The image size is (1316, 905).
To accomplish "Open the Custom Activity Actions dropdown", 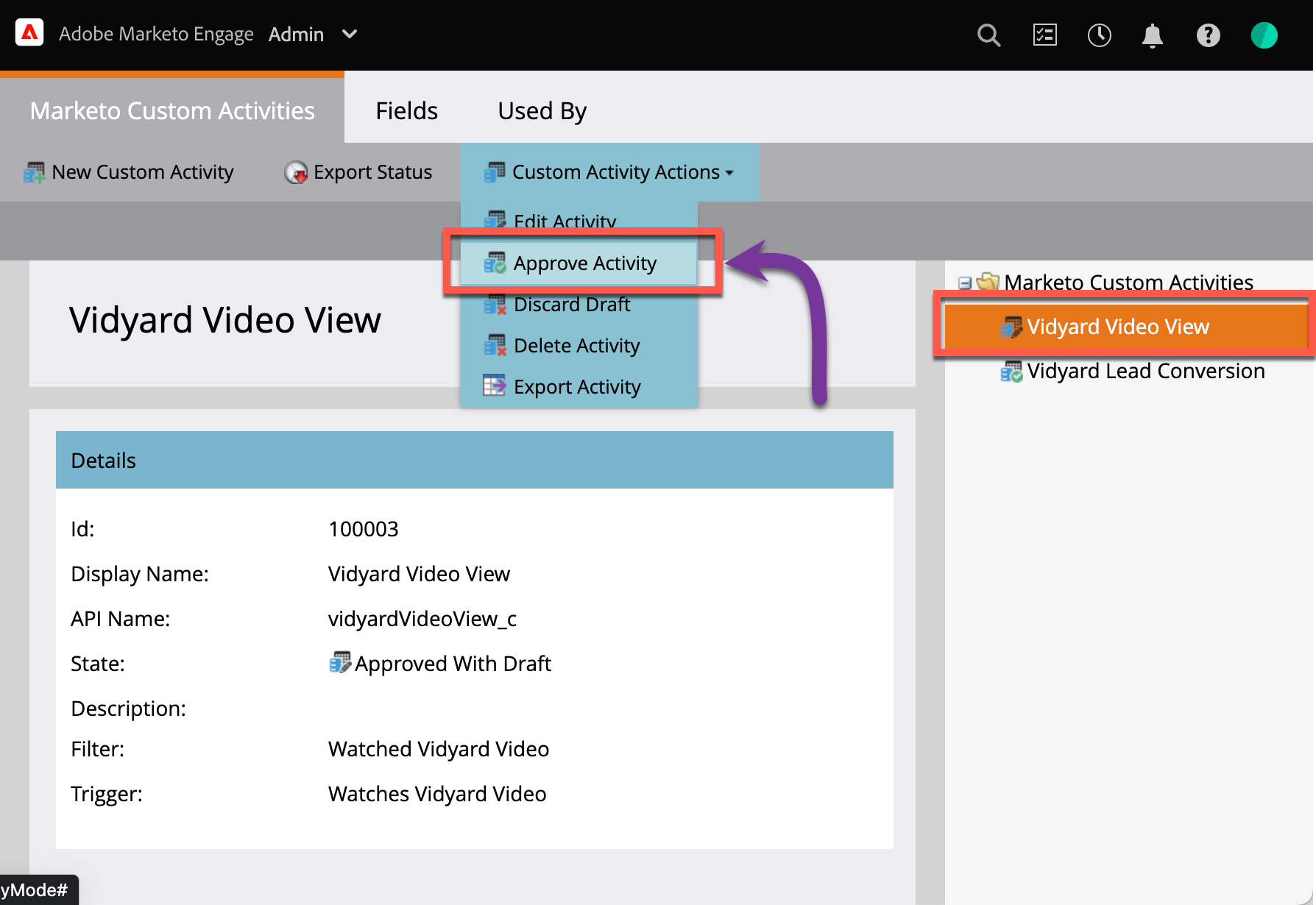I will coord(609,172).
